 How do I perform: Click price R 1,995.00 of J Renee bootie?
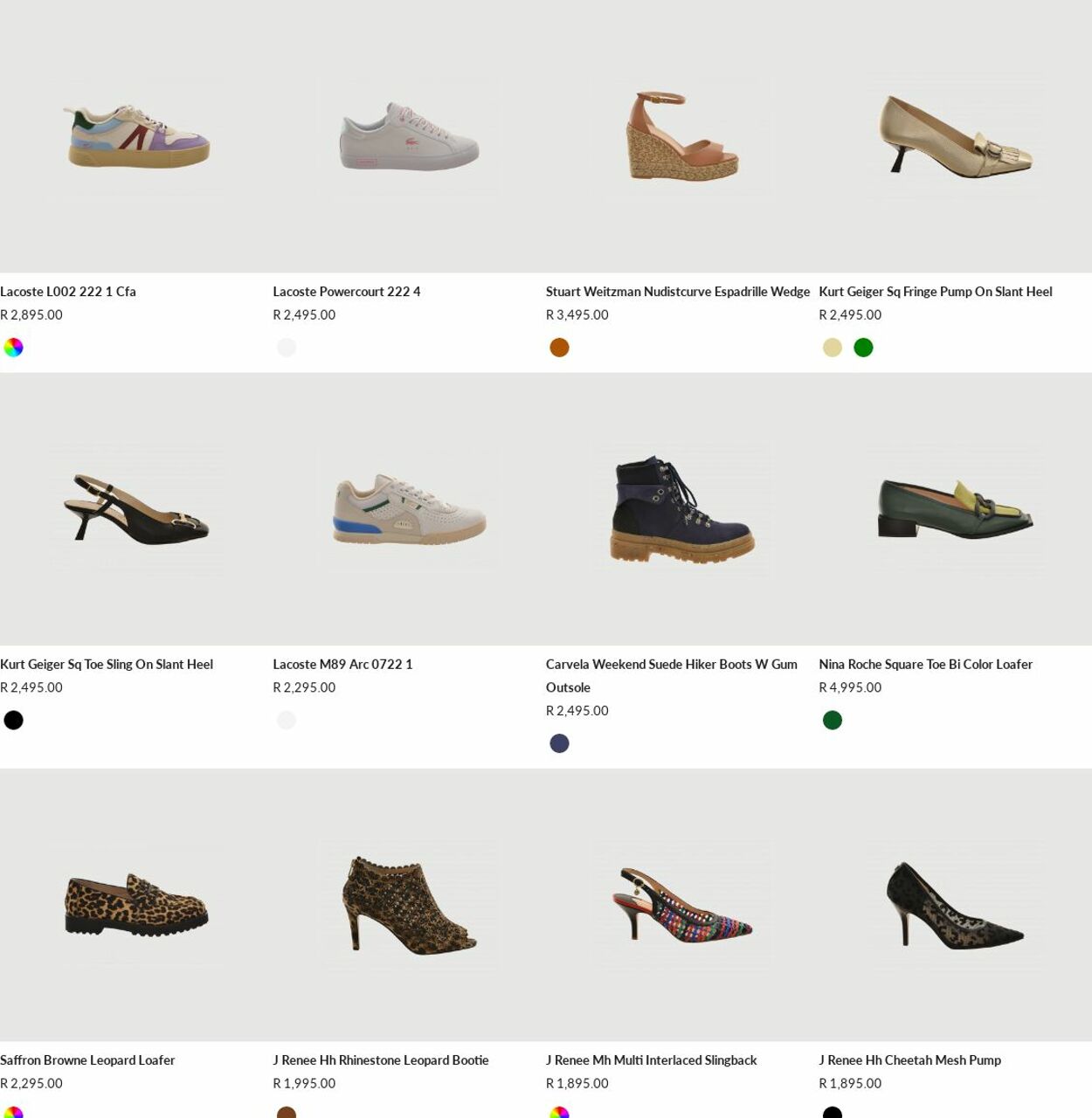coord(304,1084)
